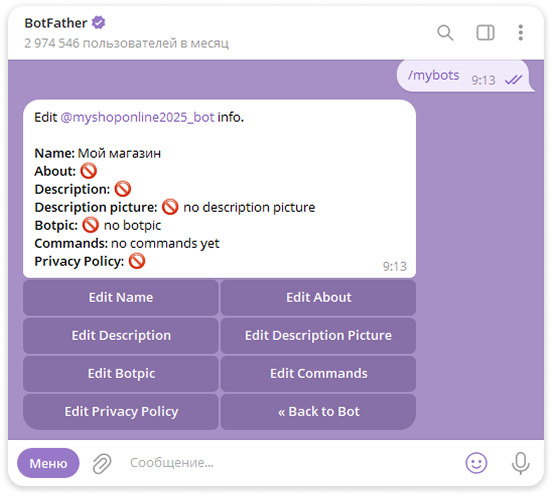The width and height of the screenshot is (552, 496).
Task: Click the Edit Botpic button
Action: [x=121, y=374]
